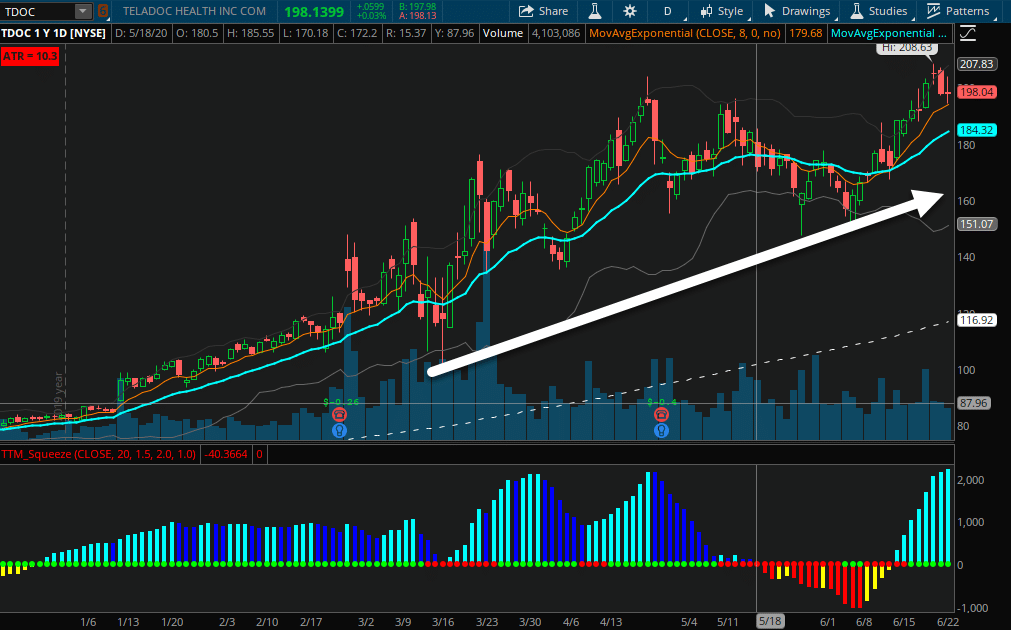The height and width of the screenshot is (630, 1011).
Task: Click the 207.83 price axis label
Action: pyautogui.click(x=976, y=64)
